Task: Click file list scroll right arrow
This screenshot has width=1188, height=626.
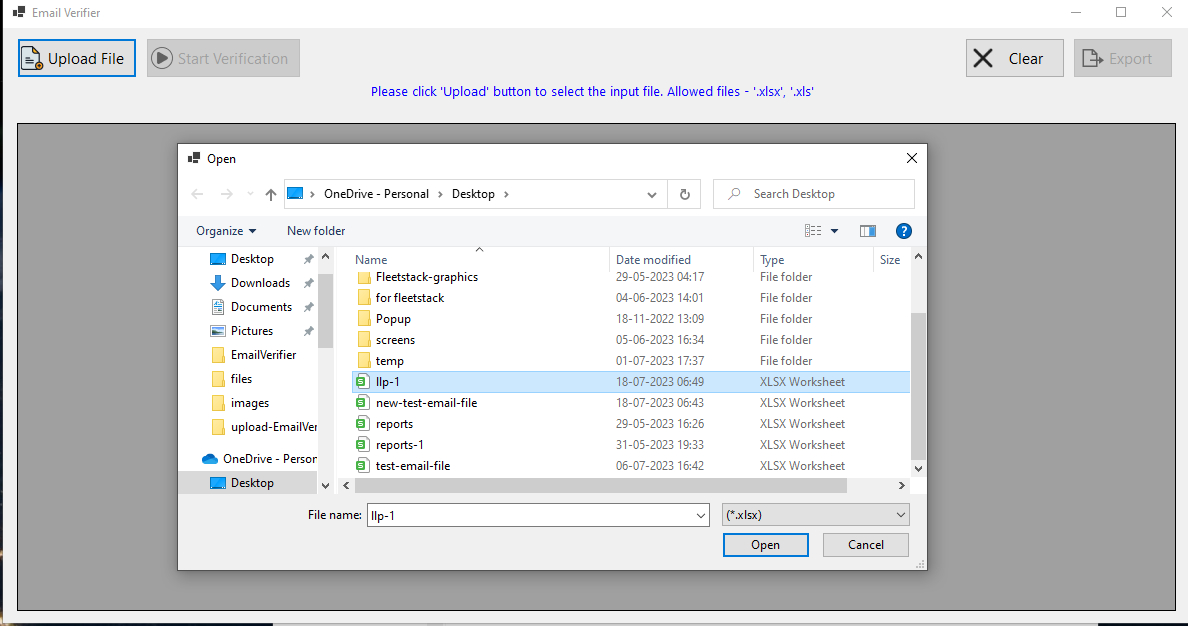Action: (902, 485)
